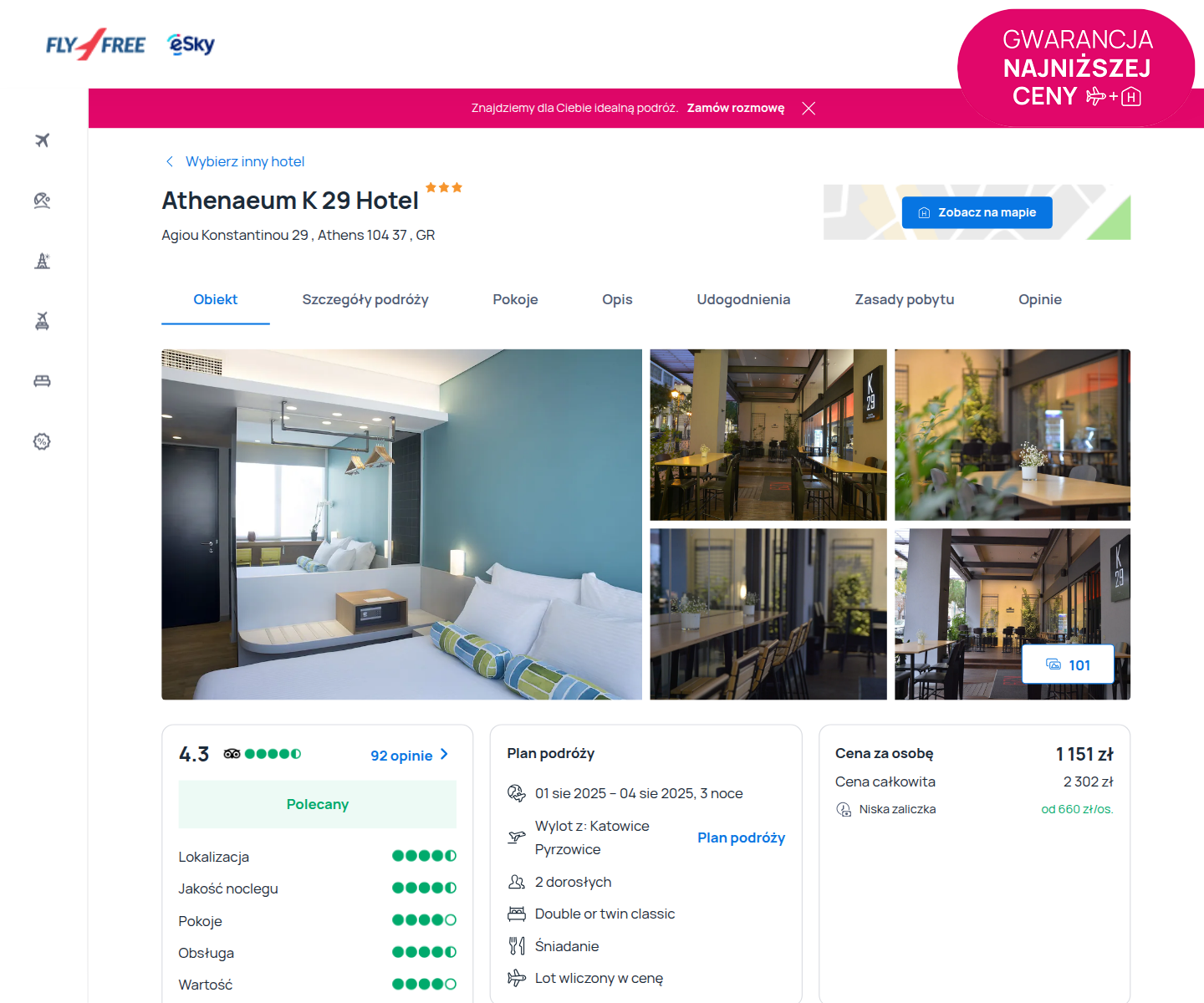Open the beach holidays sidebar icon
The width and height of the screenshot is (1204, 1003).
[x=43, y=201]
